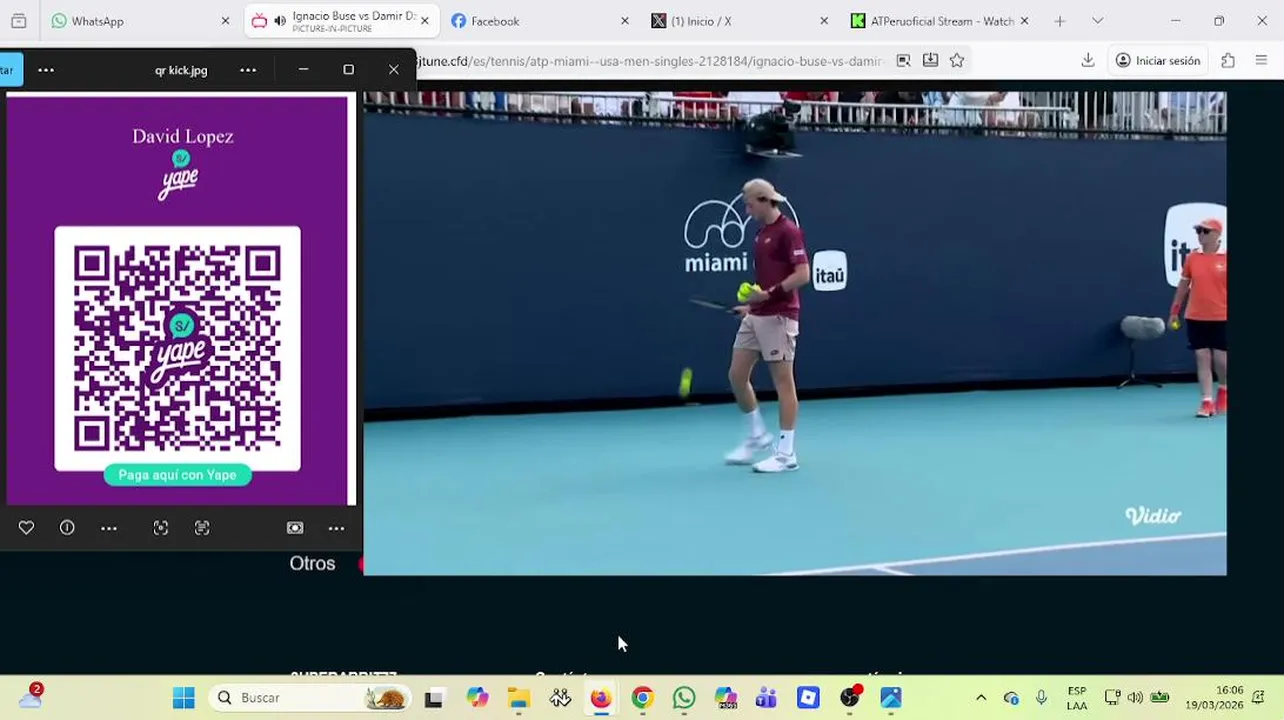This screenshot has height=720, width=1284.
Task: Click the microphone tray icon
Action: click(x=1041, y=698)
